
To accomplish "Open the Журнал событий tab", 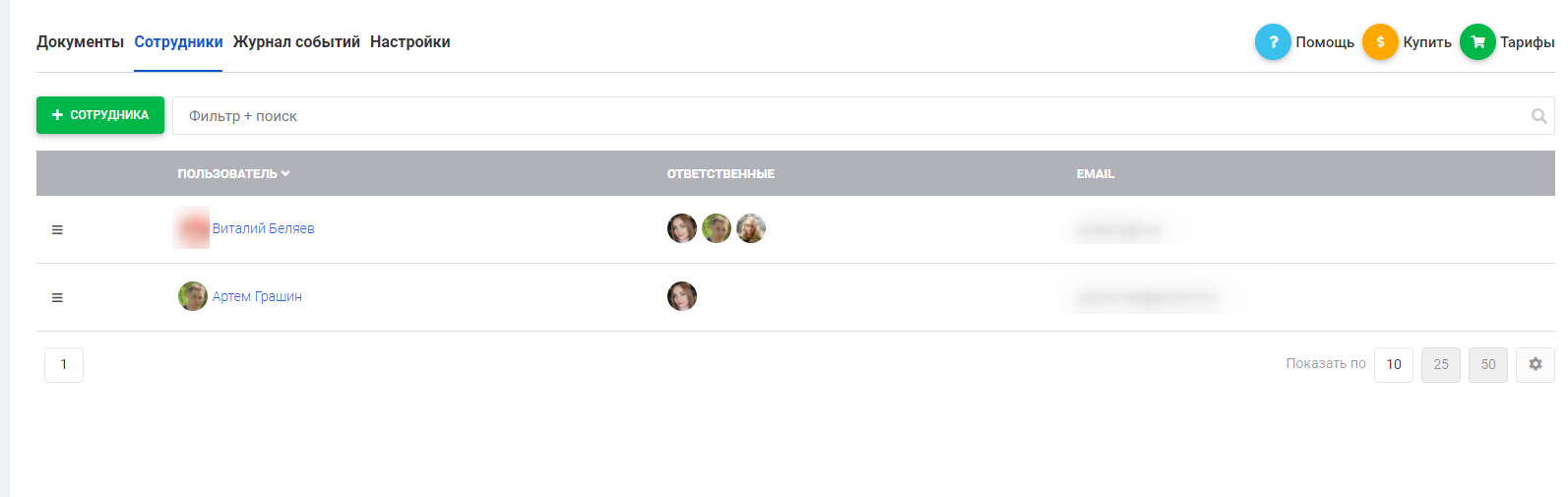I will pyautogui.click(x=296, y=42).
